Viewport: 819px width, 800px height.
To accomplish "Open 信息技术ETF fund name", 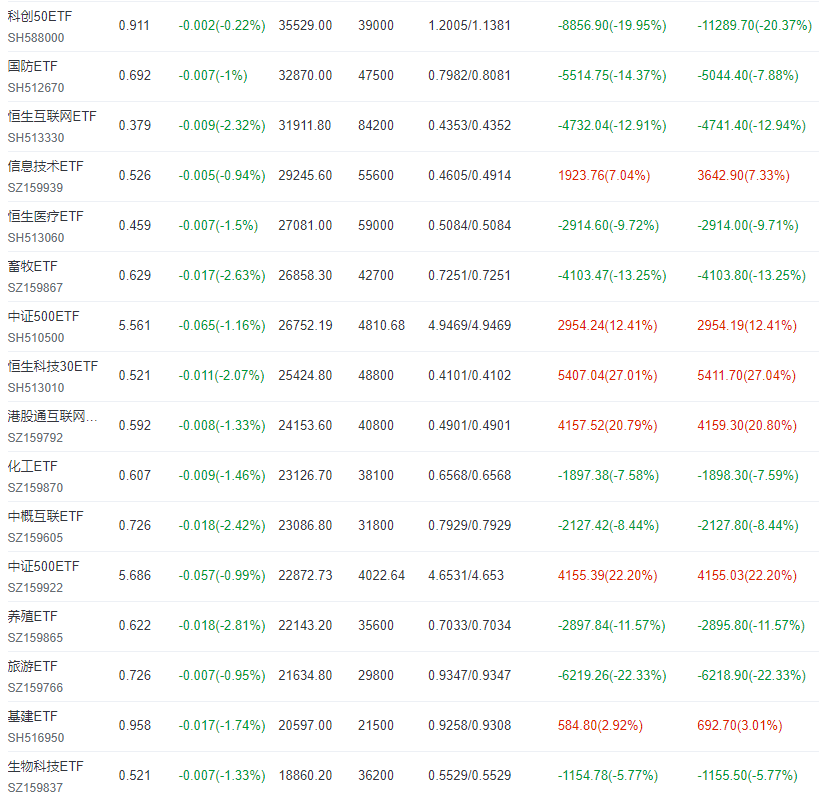I will click(45, 167).
